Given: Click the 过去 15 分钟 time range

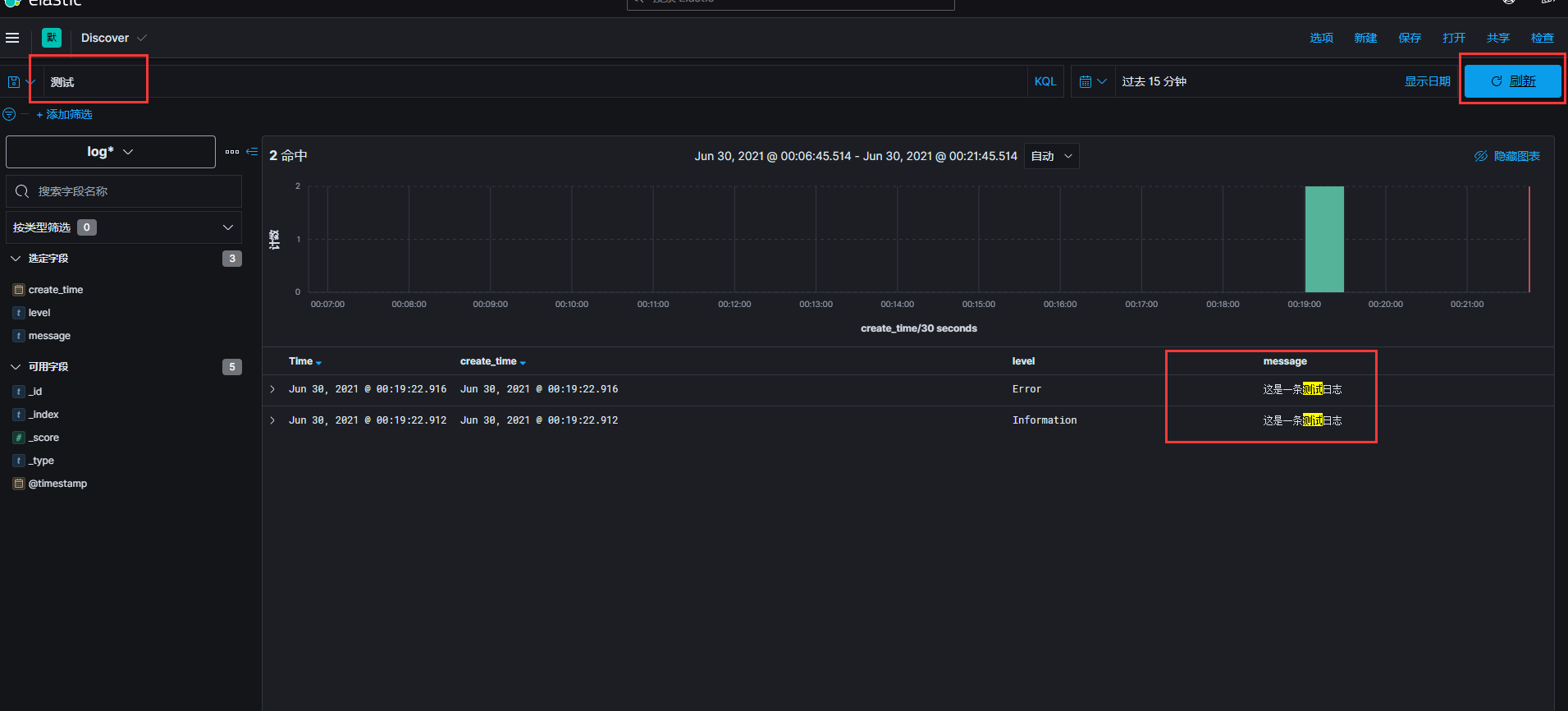Looking at the screenshot, I should 1154,82.
